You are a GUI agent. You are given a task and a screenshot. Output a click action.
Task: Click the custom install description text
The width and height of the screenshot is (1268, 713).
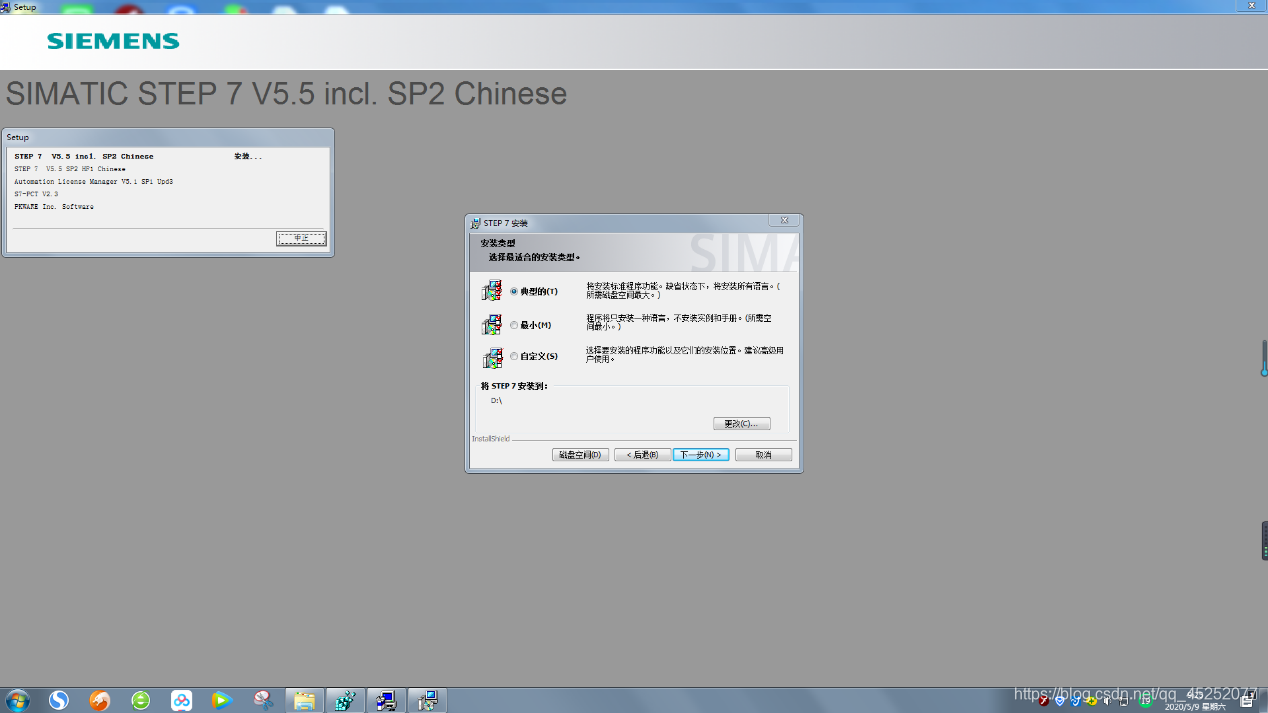pos(684,354)
